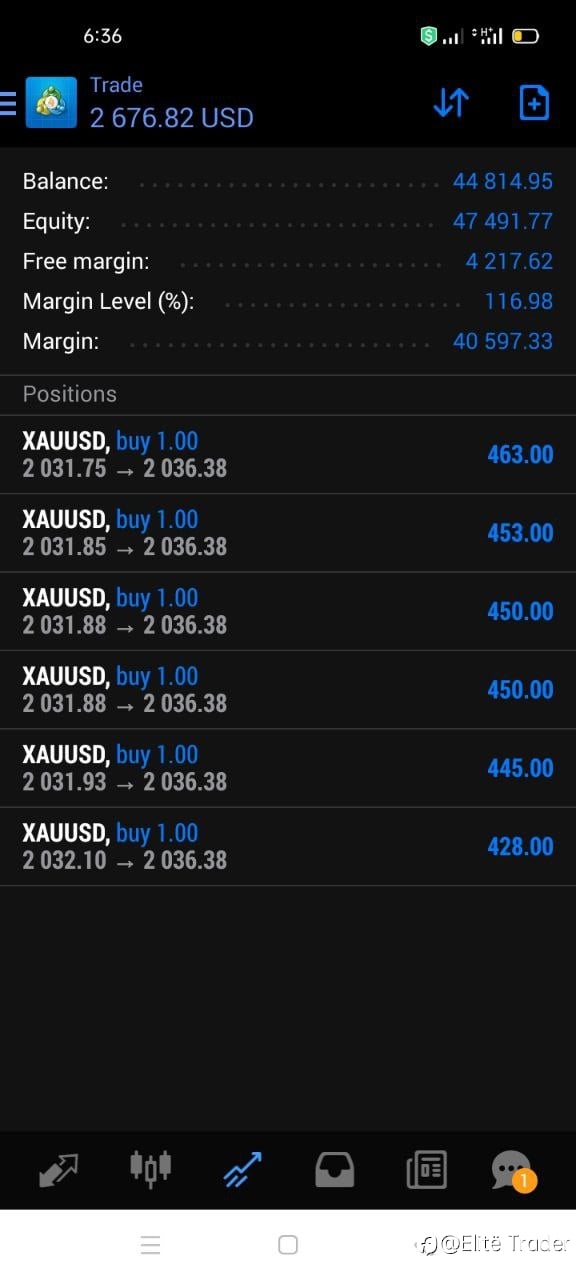
Task: Select XAUUSD position opened at 2 031.85
Action: pyautogui.click(x=288, y=533)
